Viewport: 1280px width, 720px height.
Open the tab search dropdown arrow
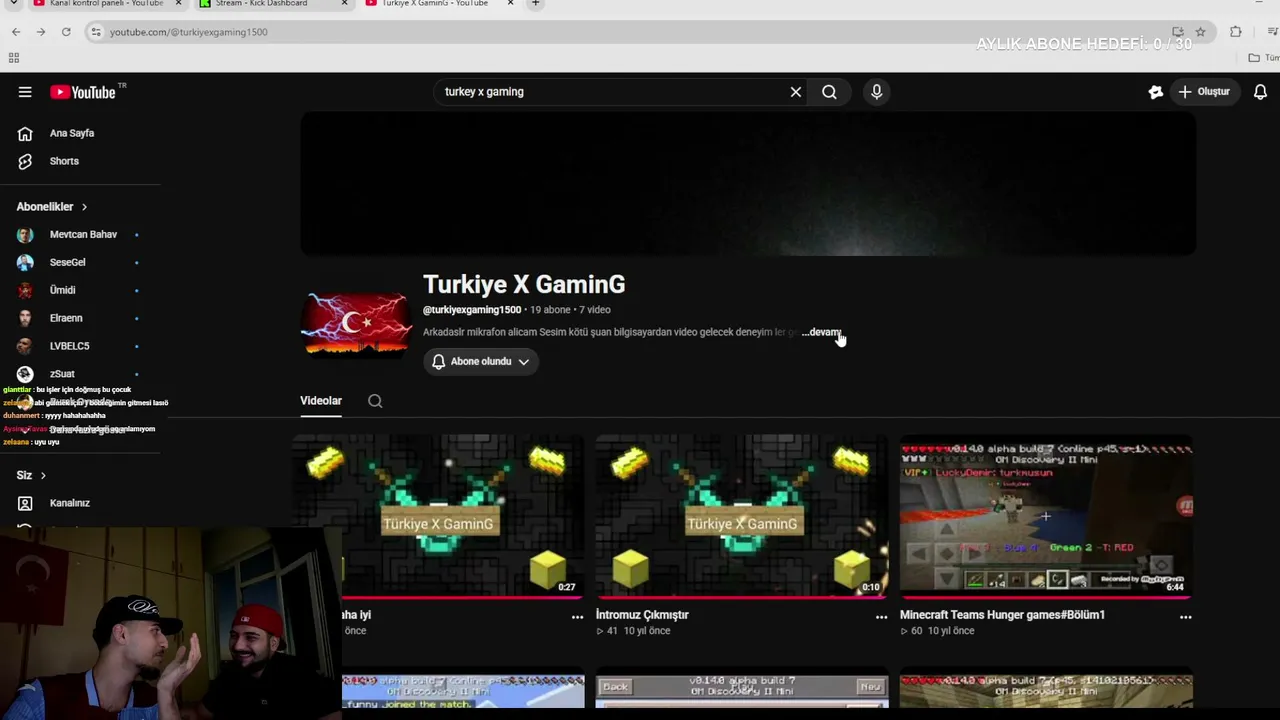click(x=13, y=4)
